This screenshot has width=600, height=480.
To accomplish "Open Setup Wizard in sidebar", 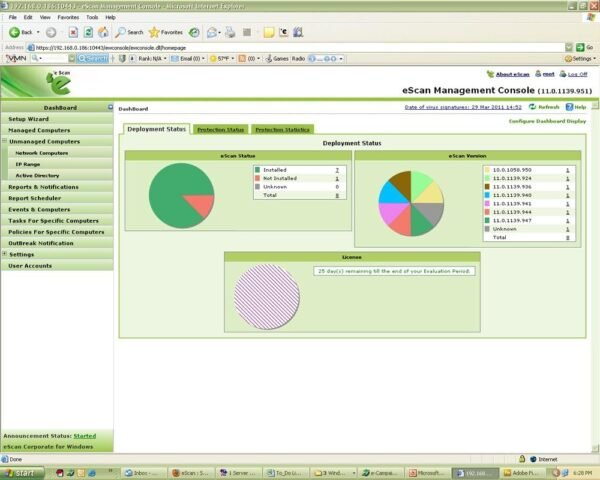I will pos(57,119).
